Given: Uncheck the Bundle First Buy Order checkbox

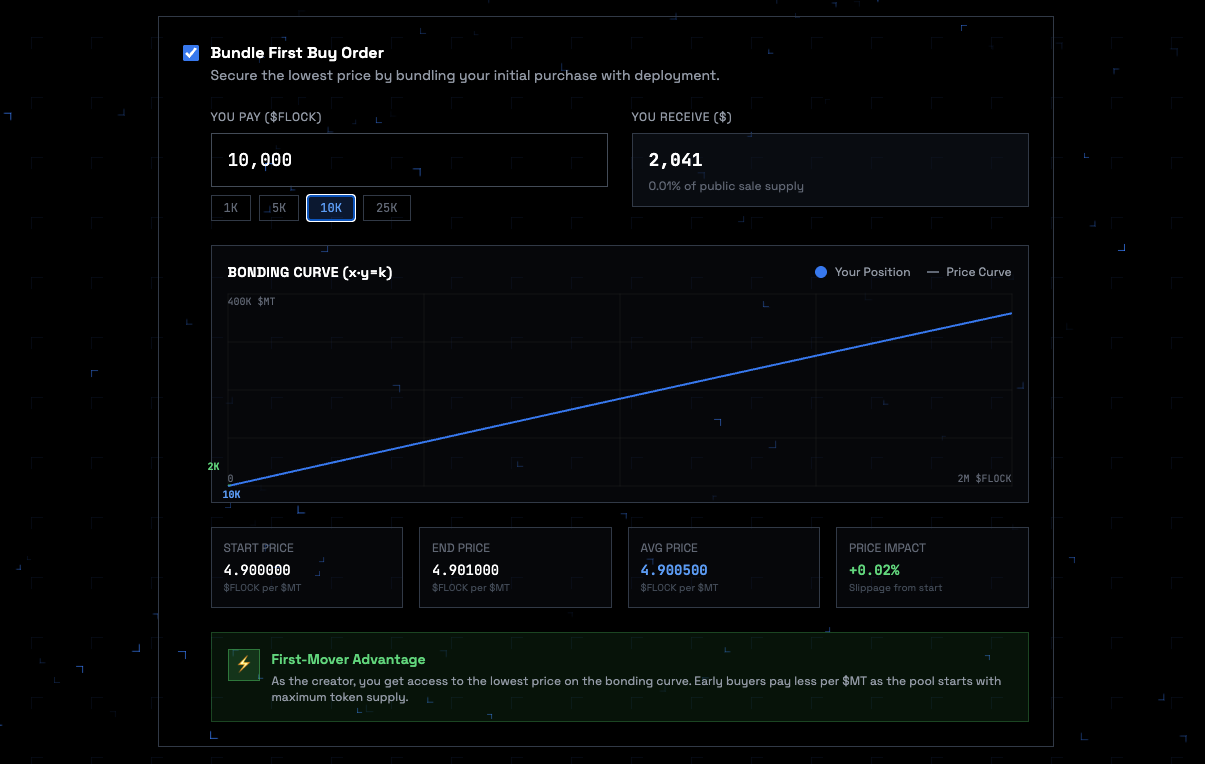Looking at the screenshot, I should [191, 53].
